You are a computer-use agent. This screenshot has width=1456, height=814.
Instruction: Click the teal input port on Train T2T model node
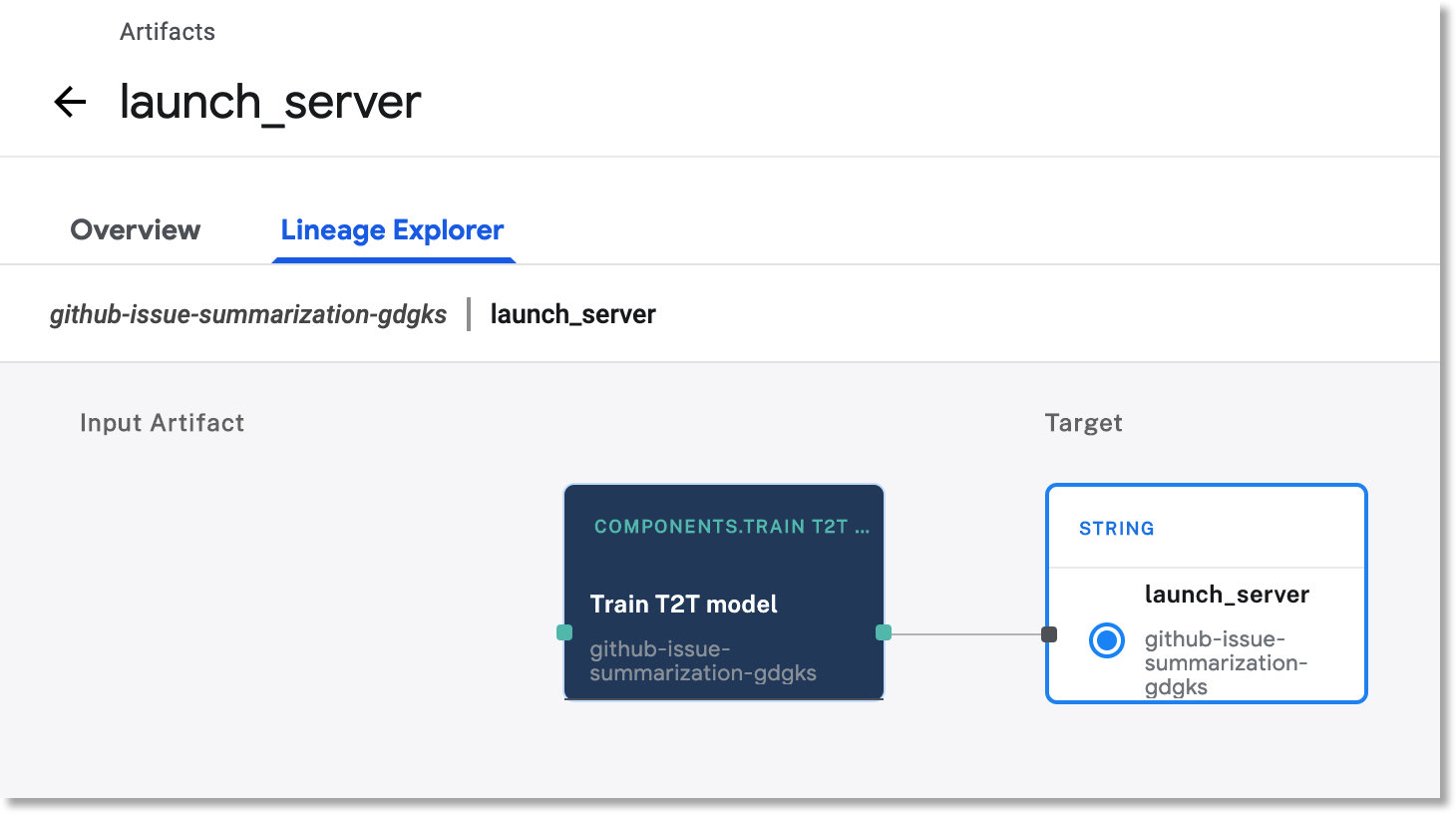pyautogui.click(x=565, y=631)
